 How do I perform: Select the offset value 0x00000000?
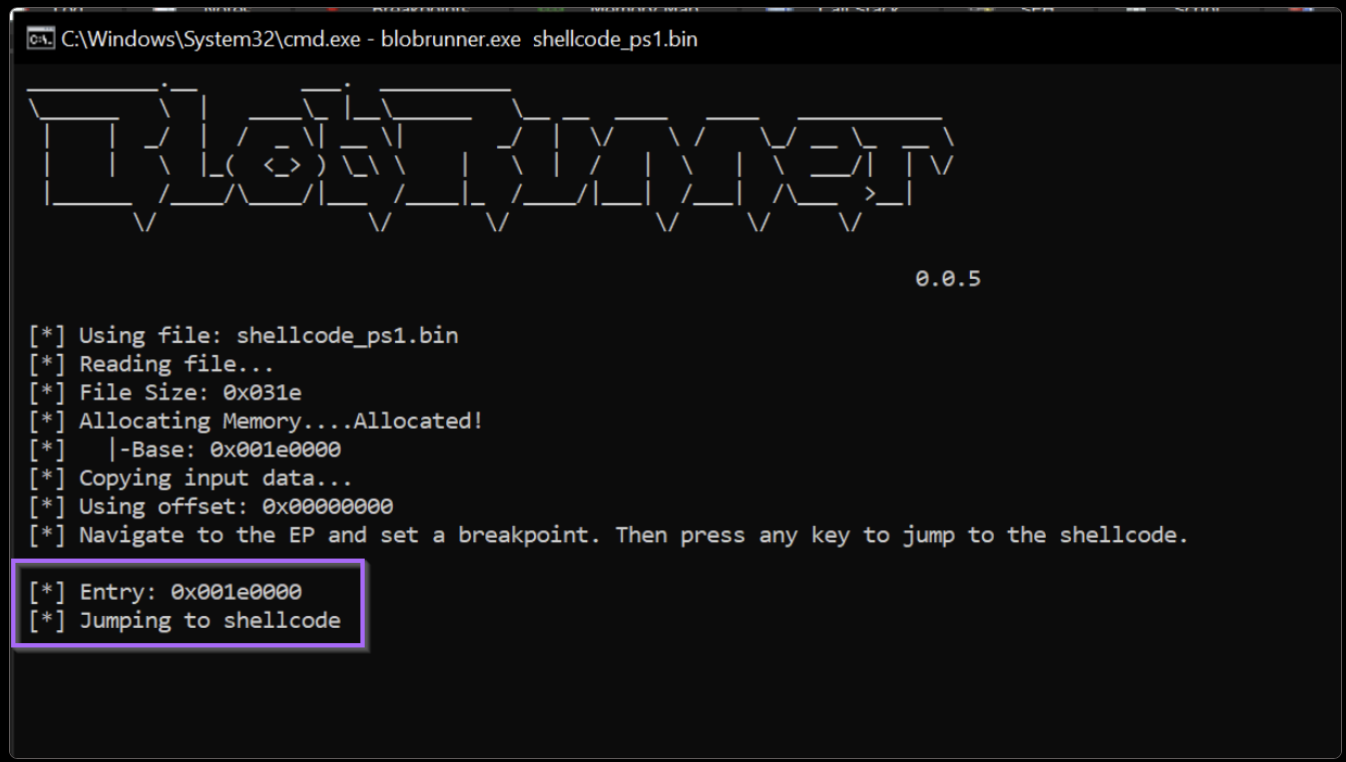tap(327, 507)
